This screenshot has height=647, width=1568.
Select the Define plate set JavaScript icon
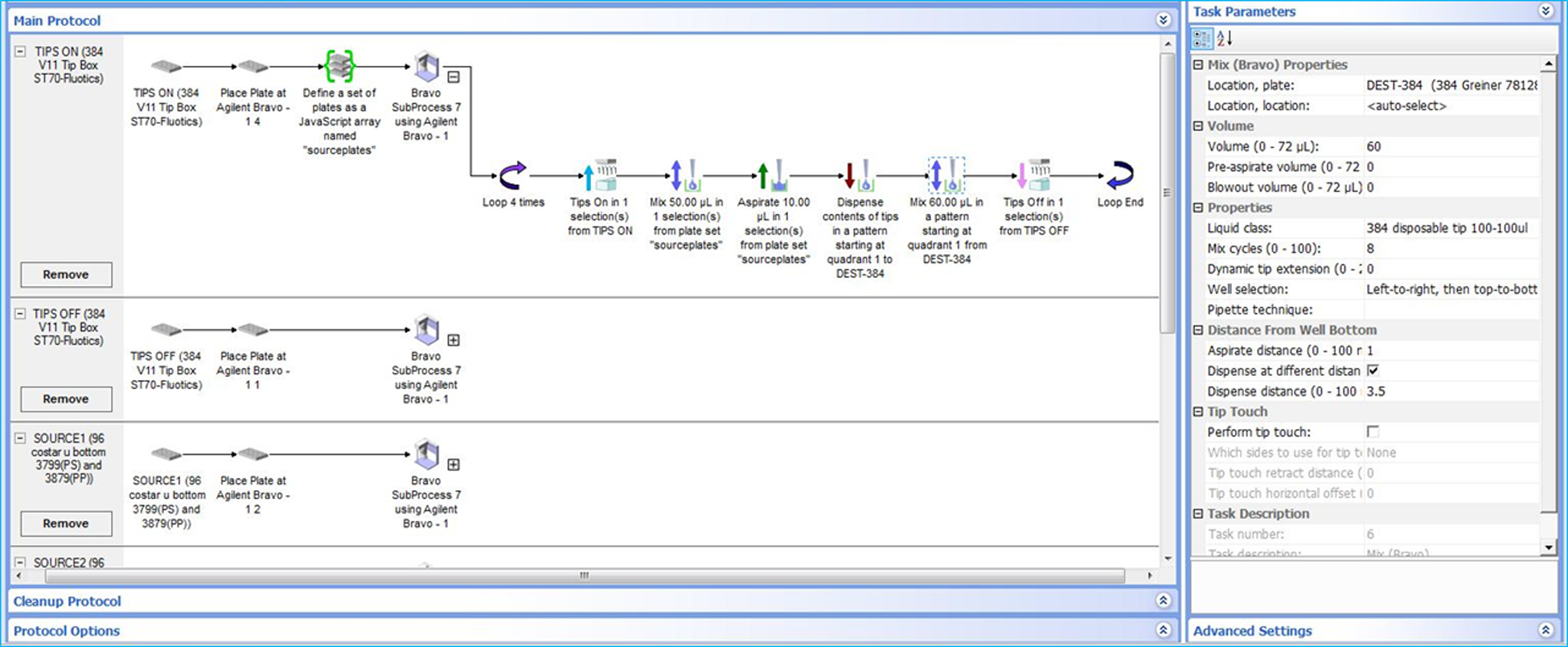click(x=339, y=66)
